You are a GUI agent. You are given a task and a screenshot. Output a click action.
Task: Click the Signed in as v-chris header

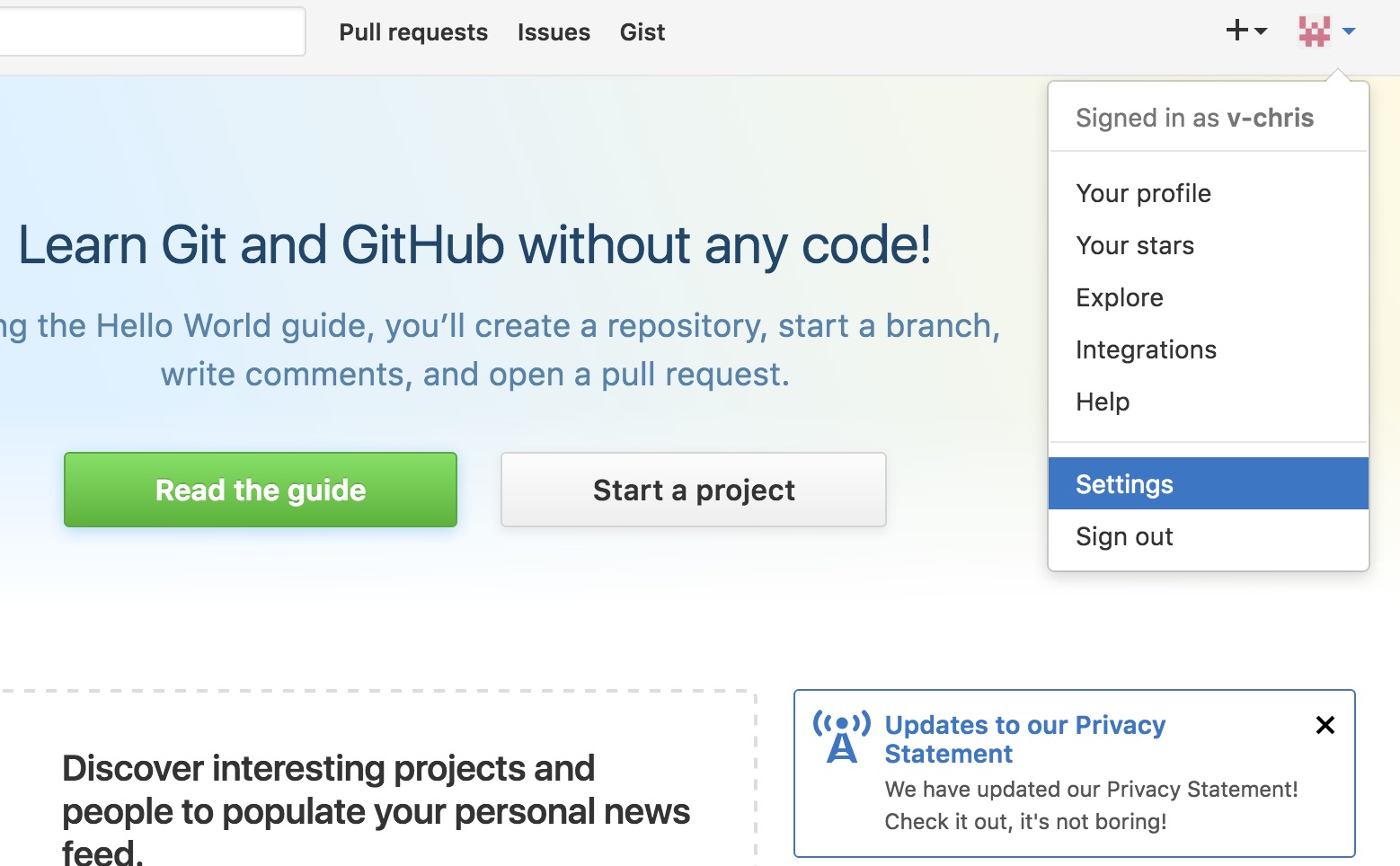click(x=1194, y=118)
